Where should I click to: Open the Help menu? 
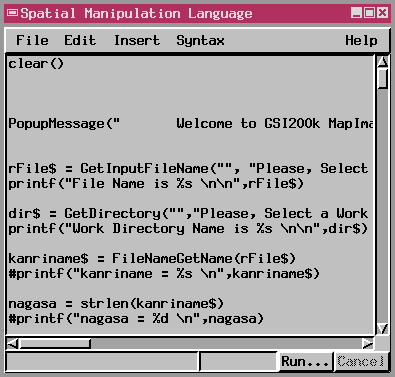pos(361,41)
